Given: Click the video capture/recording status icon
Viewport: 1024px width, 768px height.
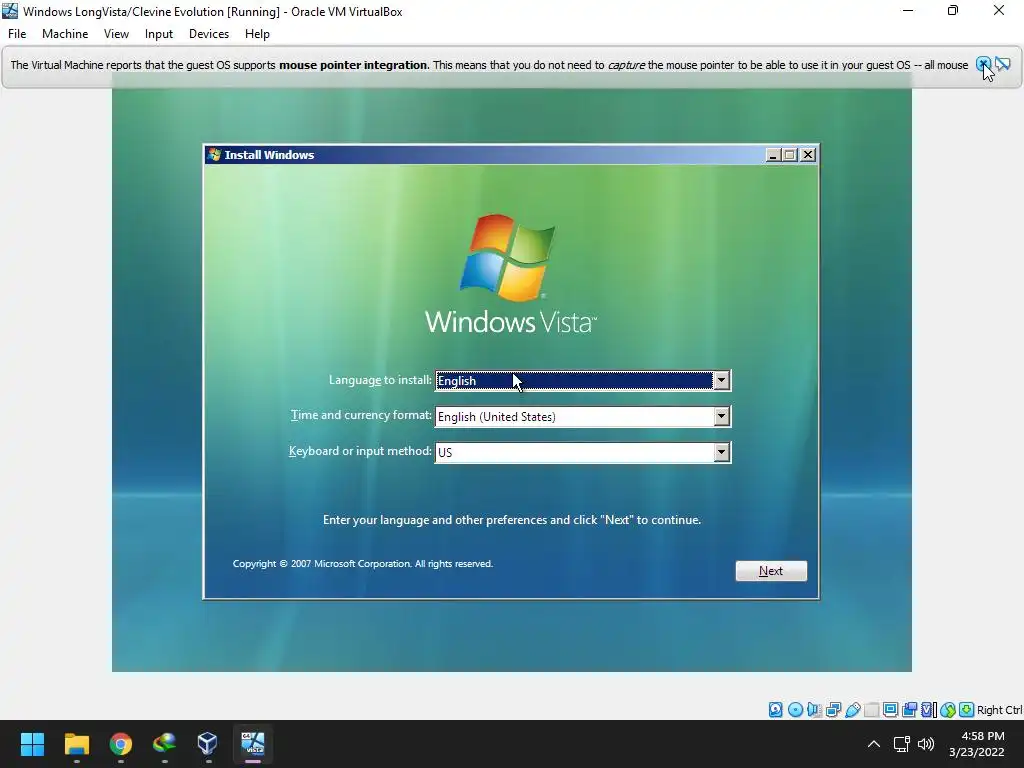Looking at the screenshot, I should [x=909, y=710].
